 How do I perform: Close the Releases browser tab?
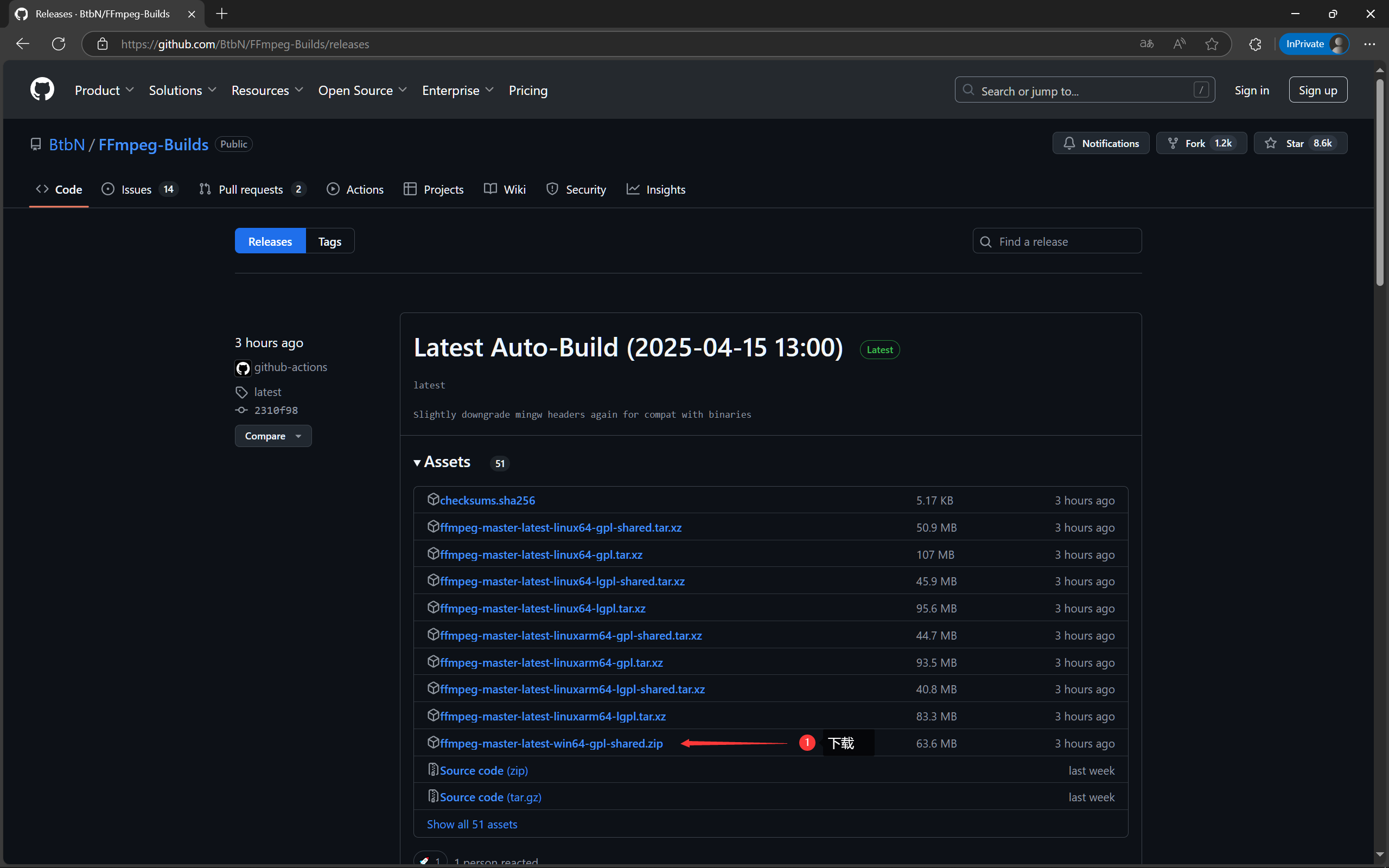coord(192,14)
